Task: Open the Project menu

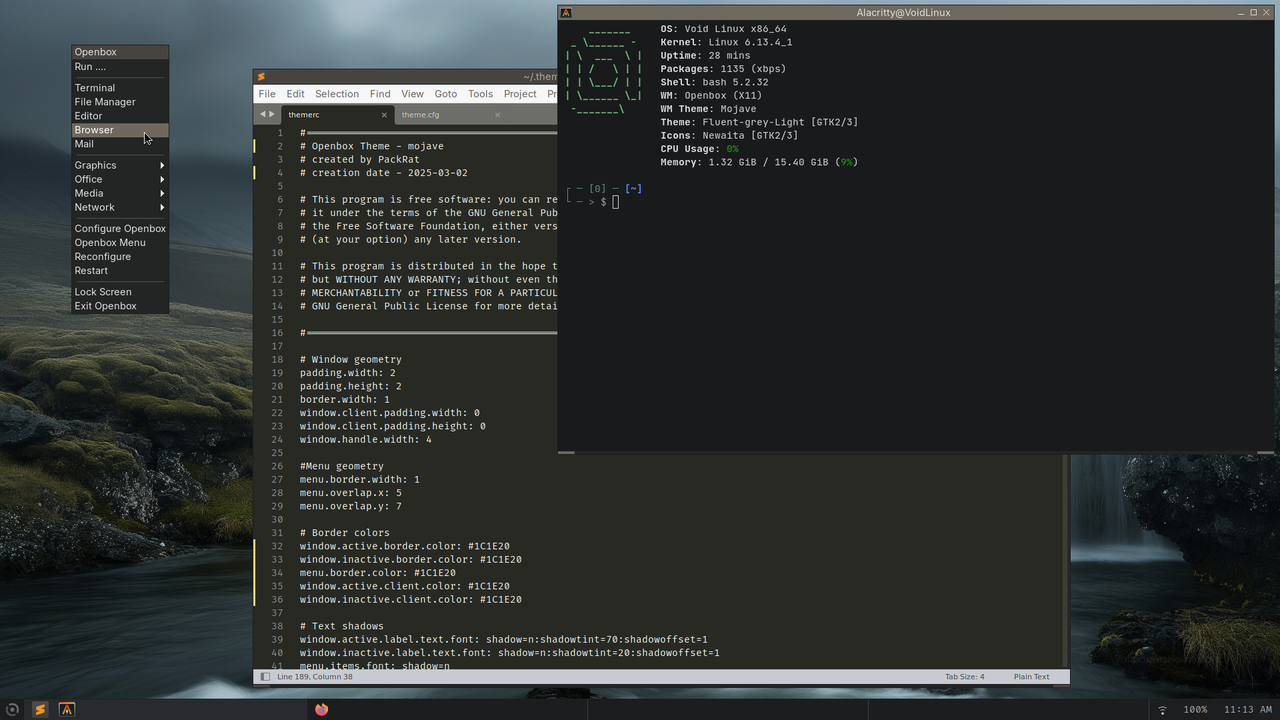Action: [x=520, y=94]
